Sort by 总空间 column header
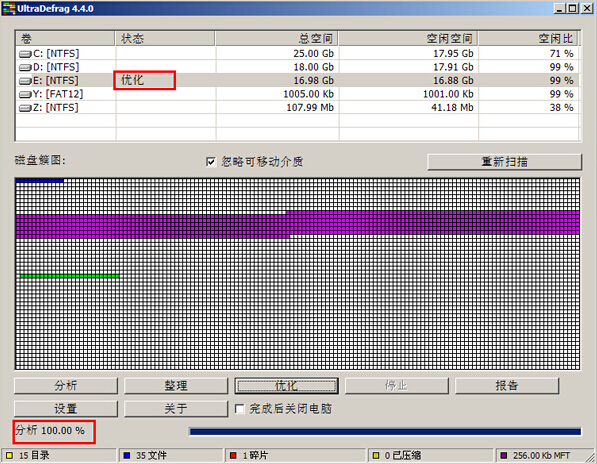 [277, 38]
